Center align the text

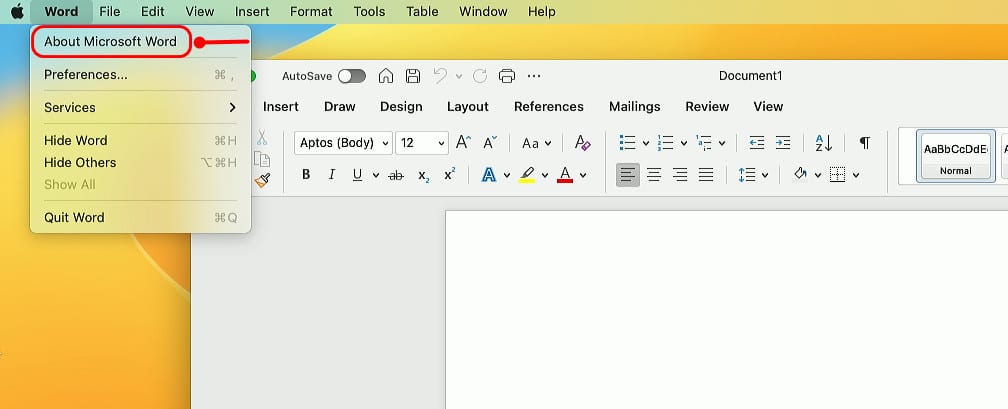click(654, 174)
